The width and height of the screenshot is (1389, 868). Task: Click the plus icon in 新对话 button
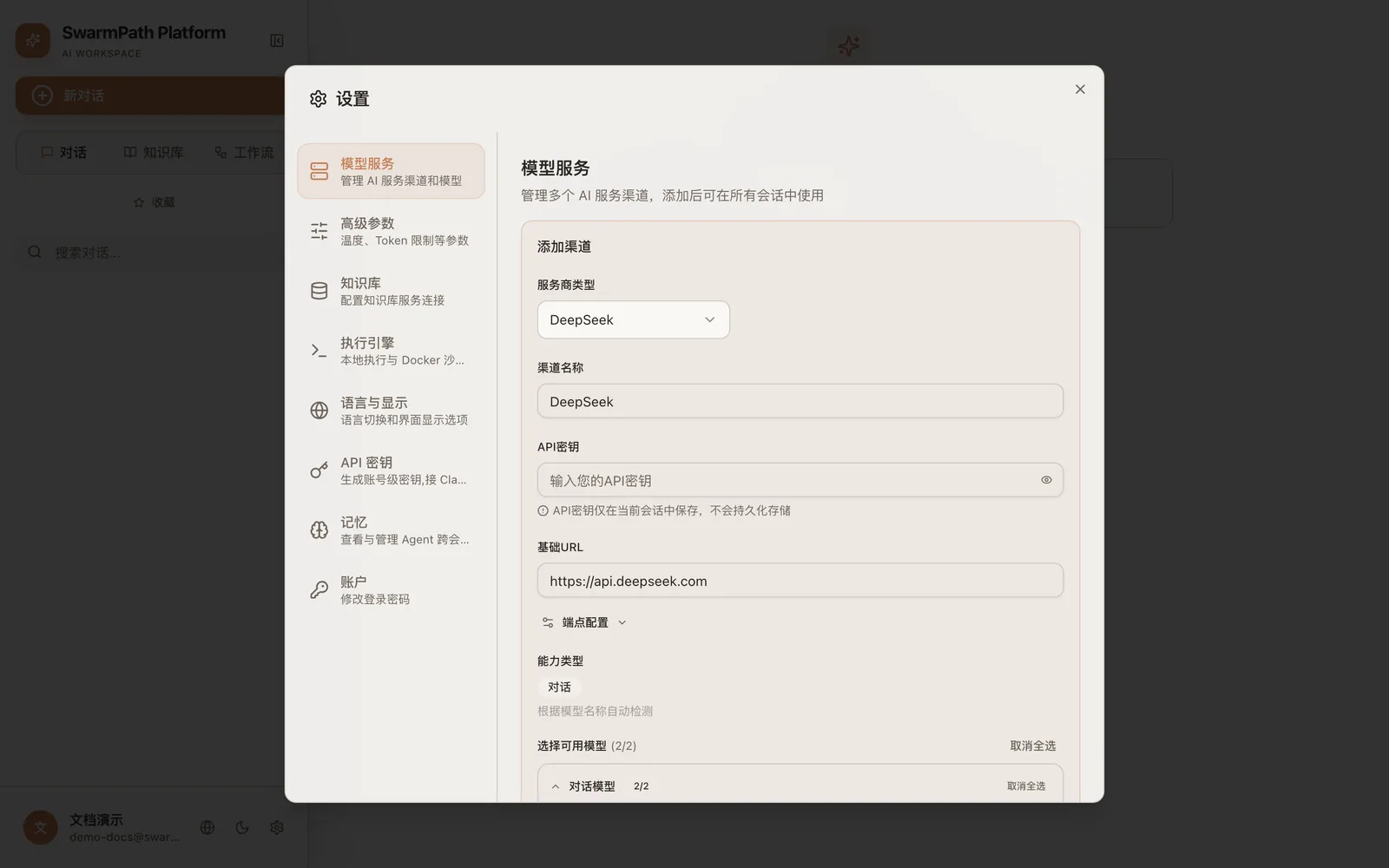43,95
